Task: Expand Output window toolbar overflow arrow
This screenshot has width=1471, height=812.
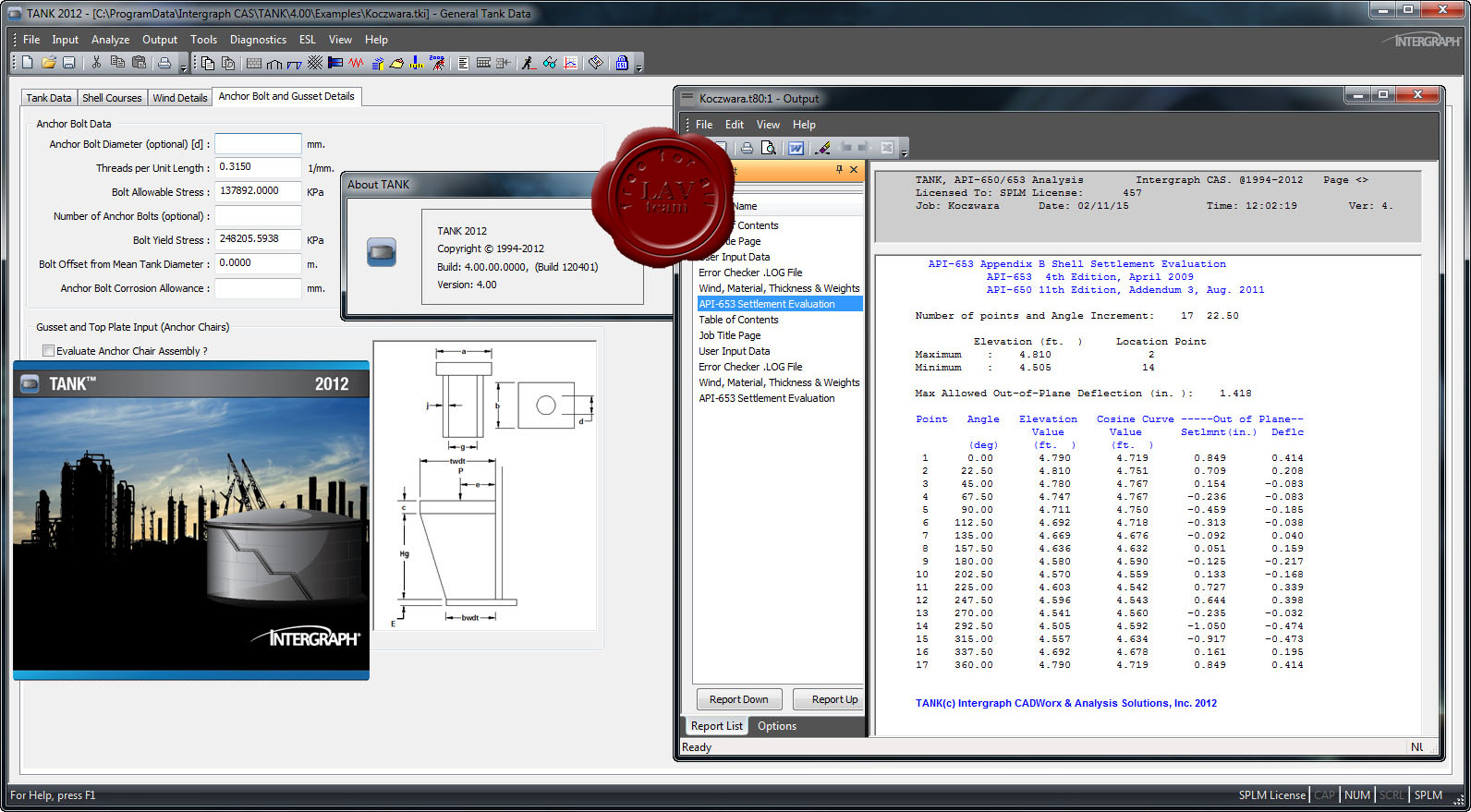Action: 905,151
